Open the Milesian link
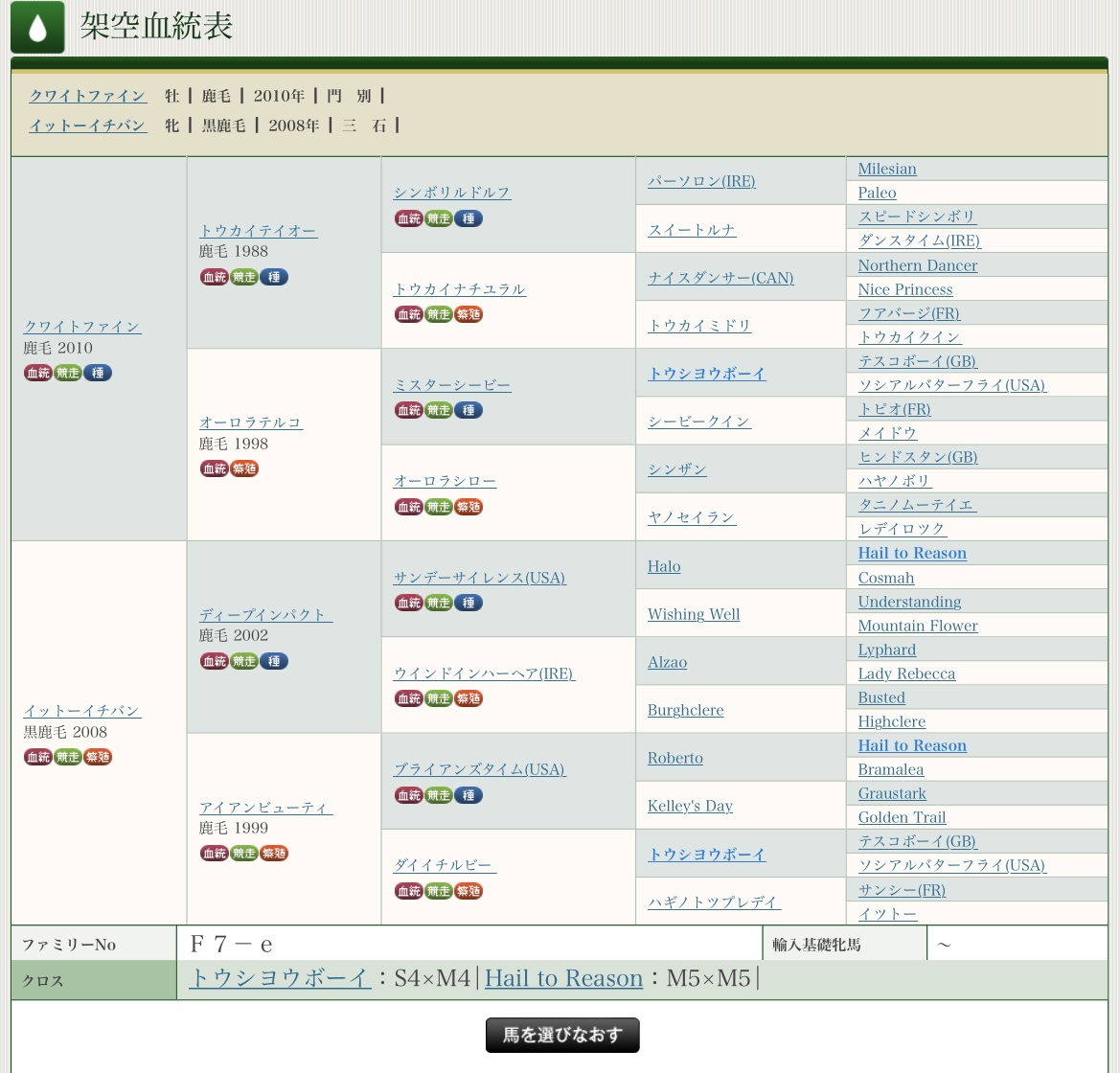The height and width of the screenshot is (1073, 1120). click(887, 170)
